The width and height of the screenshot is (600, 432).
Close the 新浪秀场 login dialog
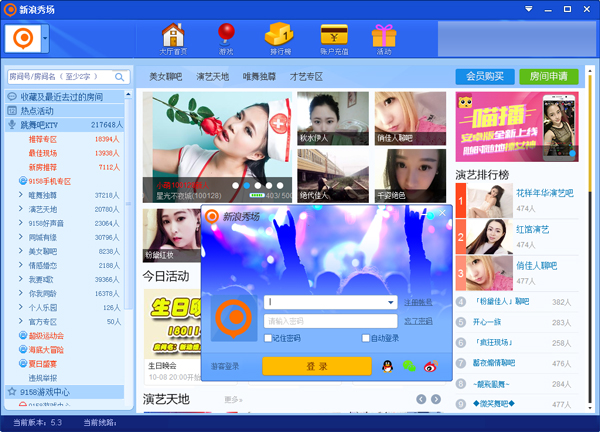point(442,213)
